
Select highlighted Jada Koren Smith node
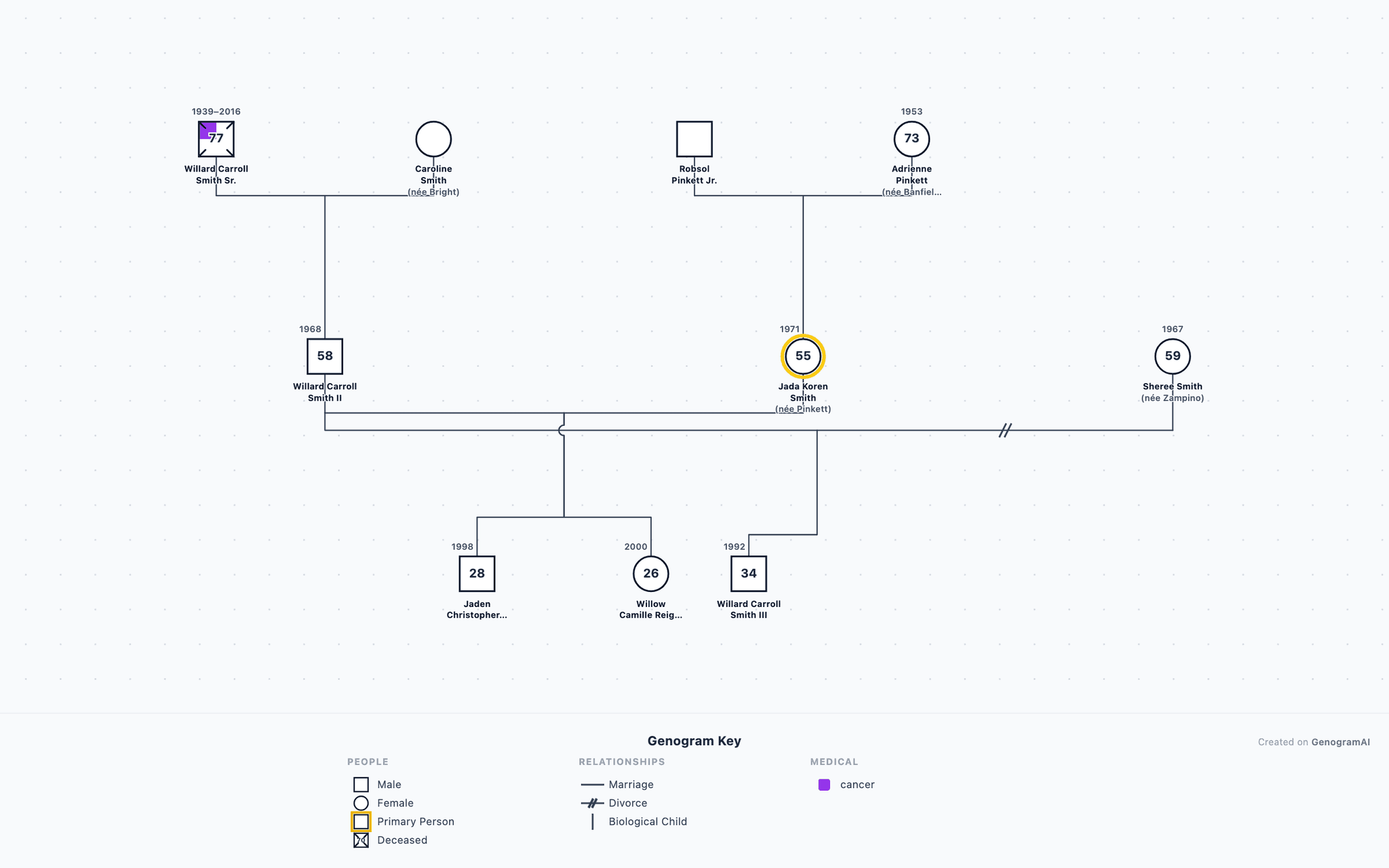803,356
